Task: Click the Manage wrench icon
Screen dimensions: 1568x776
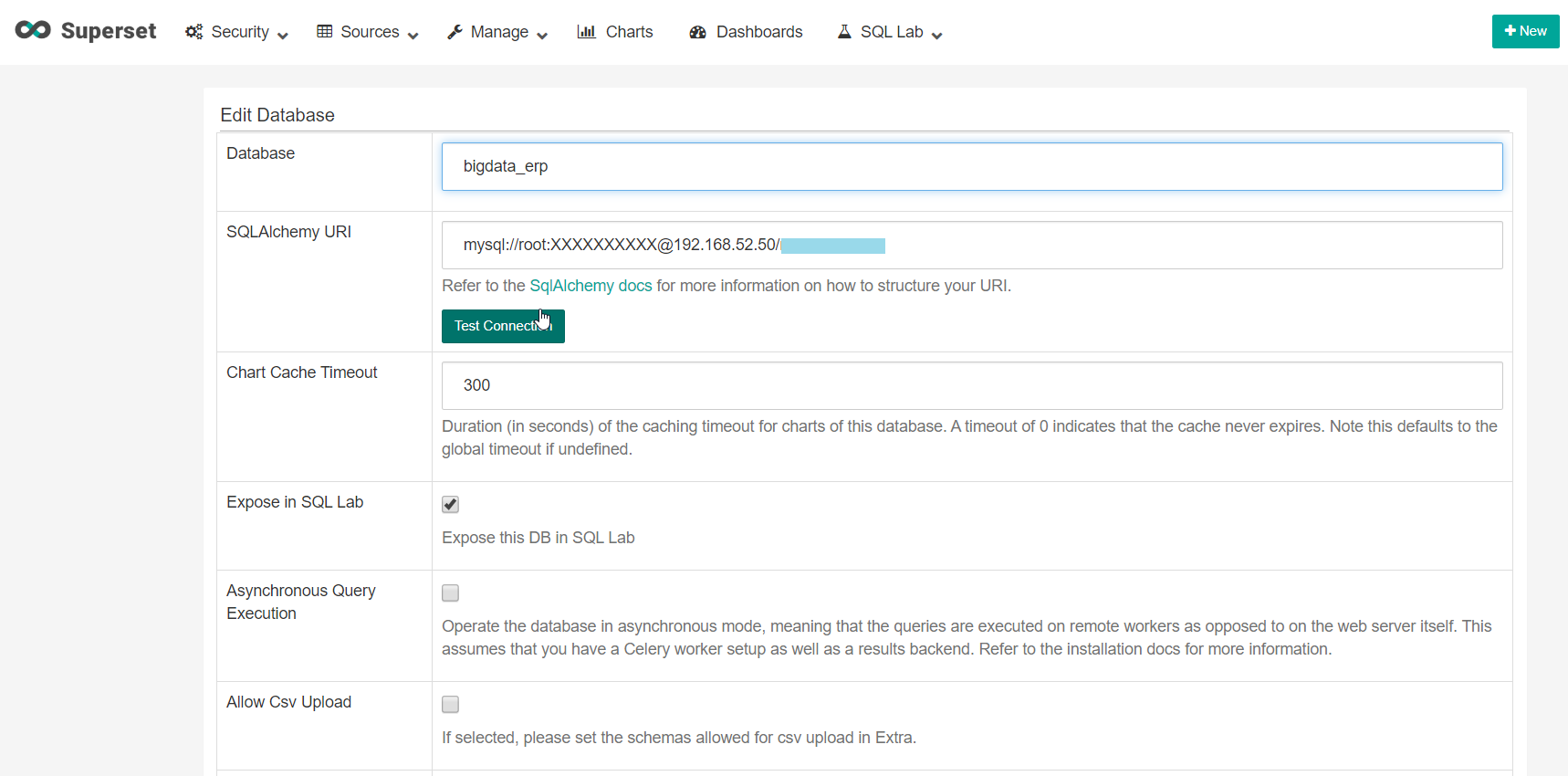Action: [455, 32]
